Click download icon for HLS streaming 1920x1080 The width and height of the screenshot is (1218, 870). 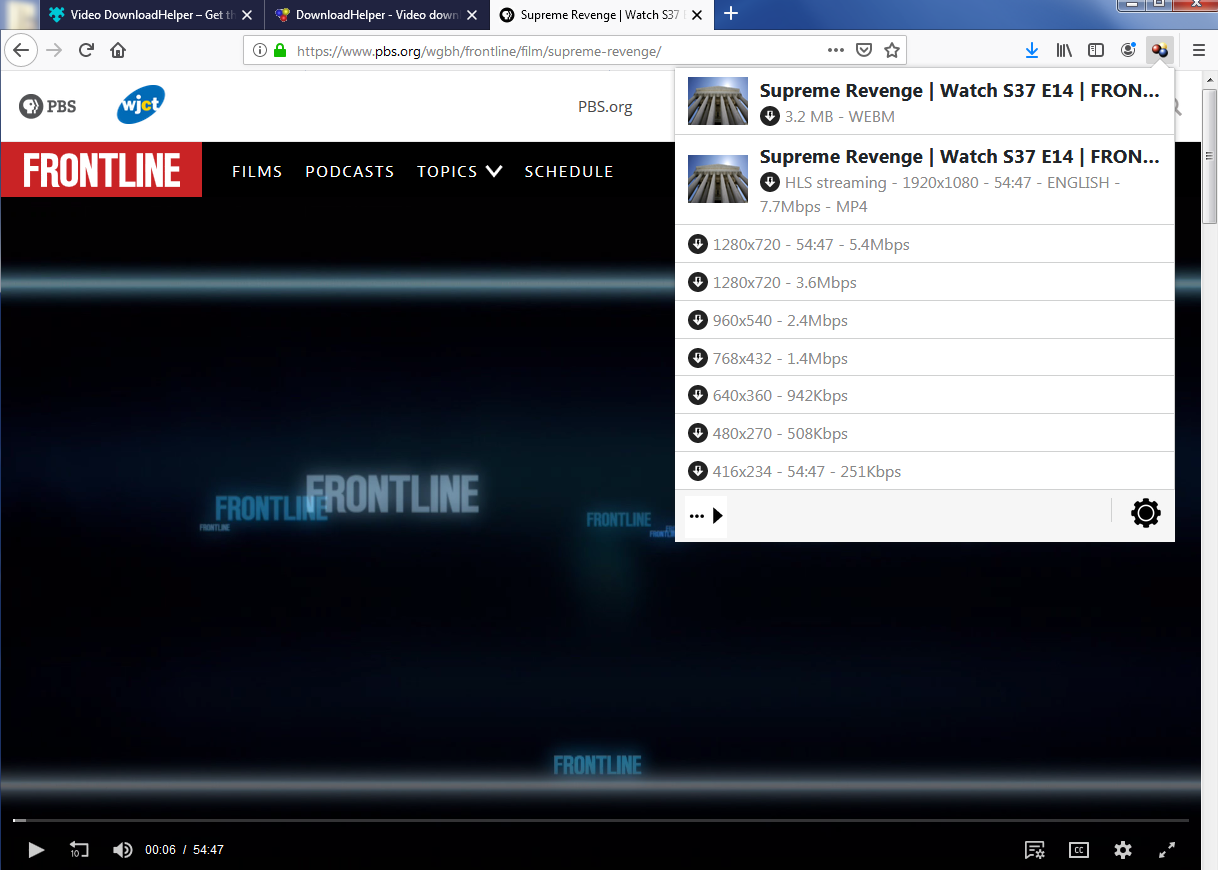tap(769, 182)
